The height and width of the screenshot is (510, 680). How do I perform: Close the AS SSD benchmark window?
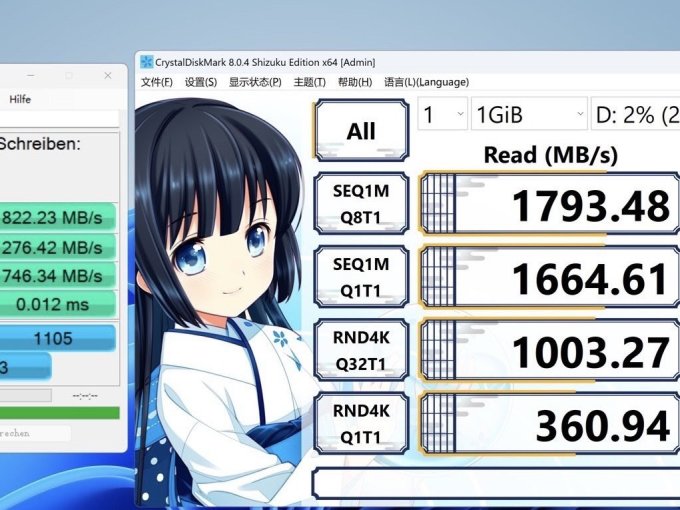(x=108, y=76)
